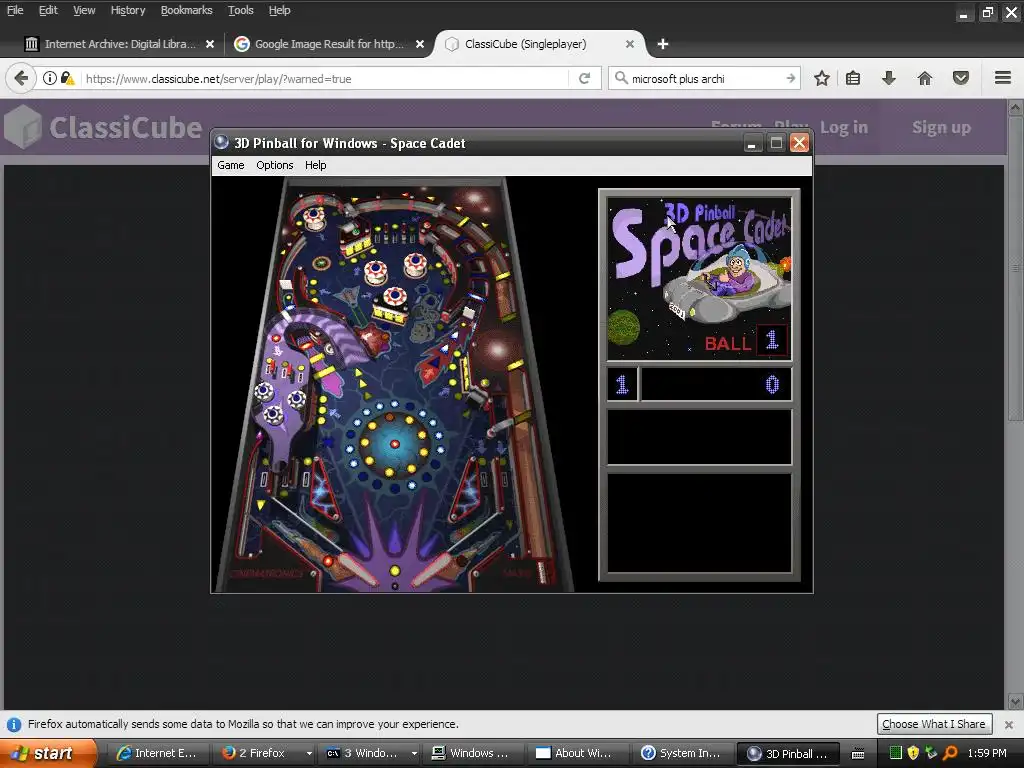Switch to Internet Explorer taskbar button
The width and height of the screenshot is (1024, 768).
click(157, 753)
